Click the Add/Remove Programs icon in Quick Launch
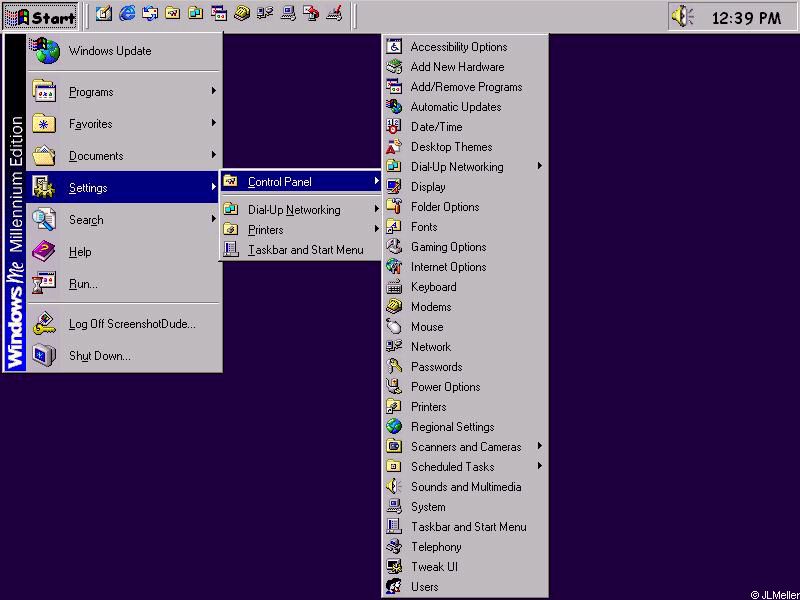Viewport: 800px width, 600px height. point(219,14)
